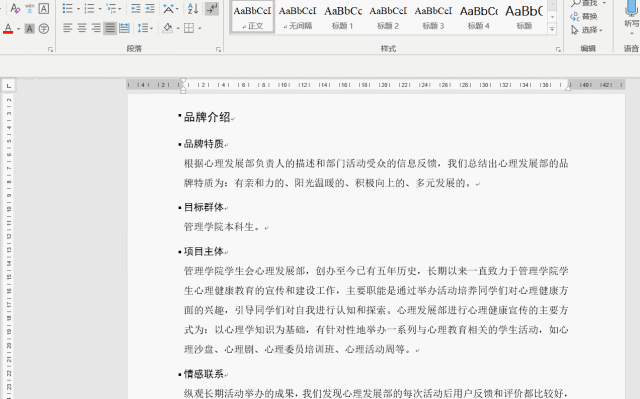Click the Borders icon
Viewport: 640px width, 399px height.
pyautogui.click(x=189, y=28)
